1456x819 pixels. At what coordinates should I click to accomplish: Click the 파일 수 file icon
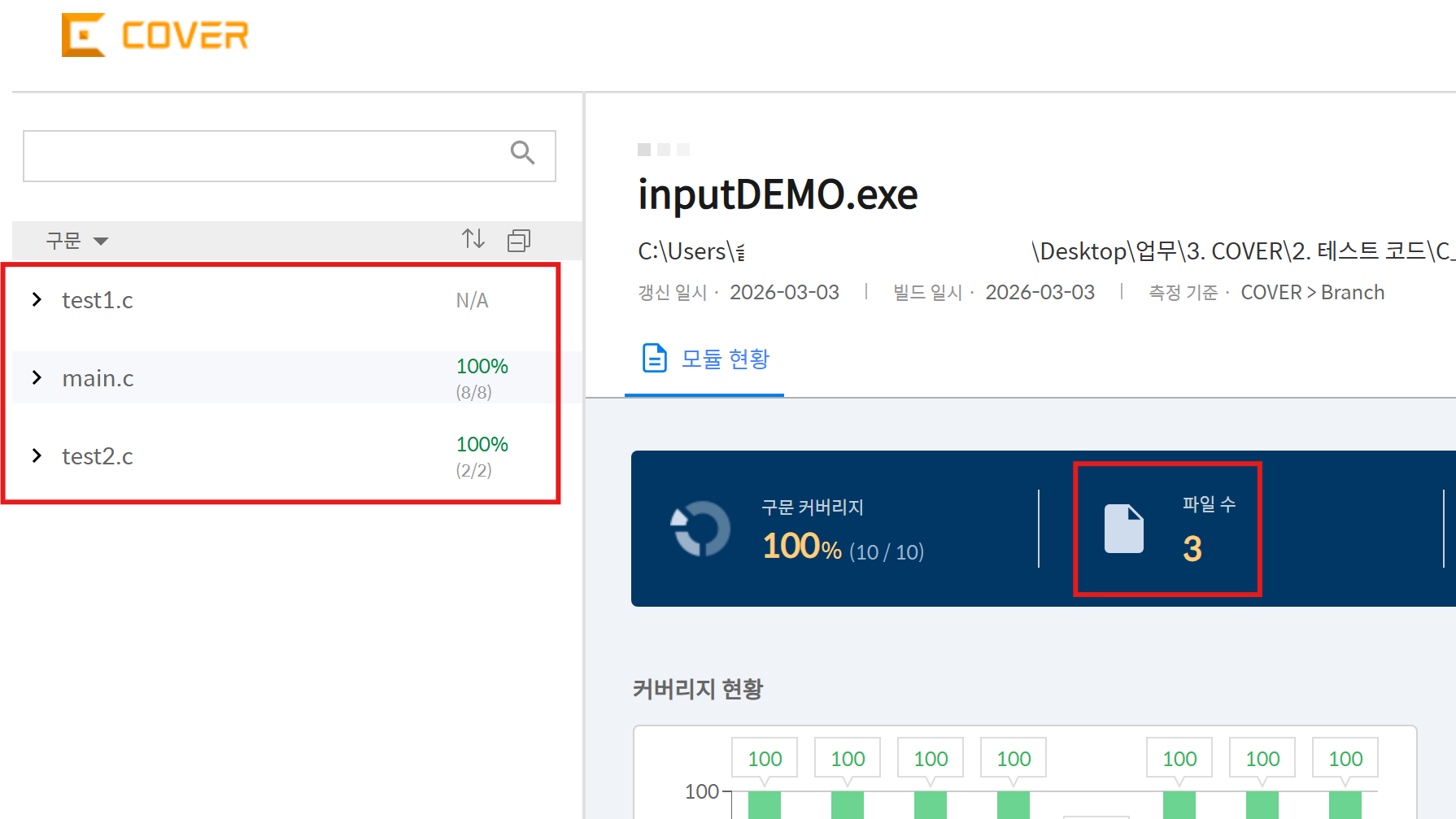[1124, 529]
